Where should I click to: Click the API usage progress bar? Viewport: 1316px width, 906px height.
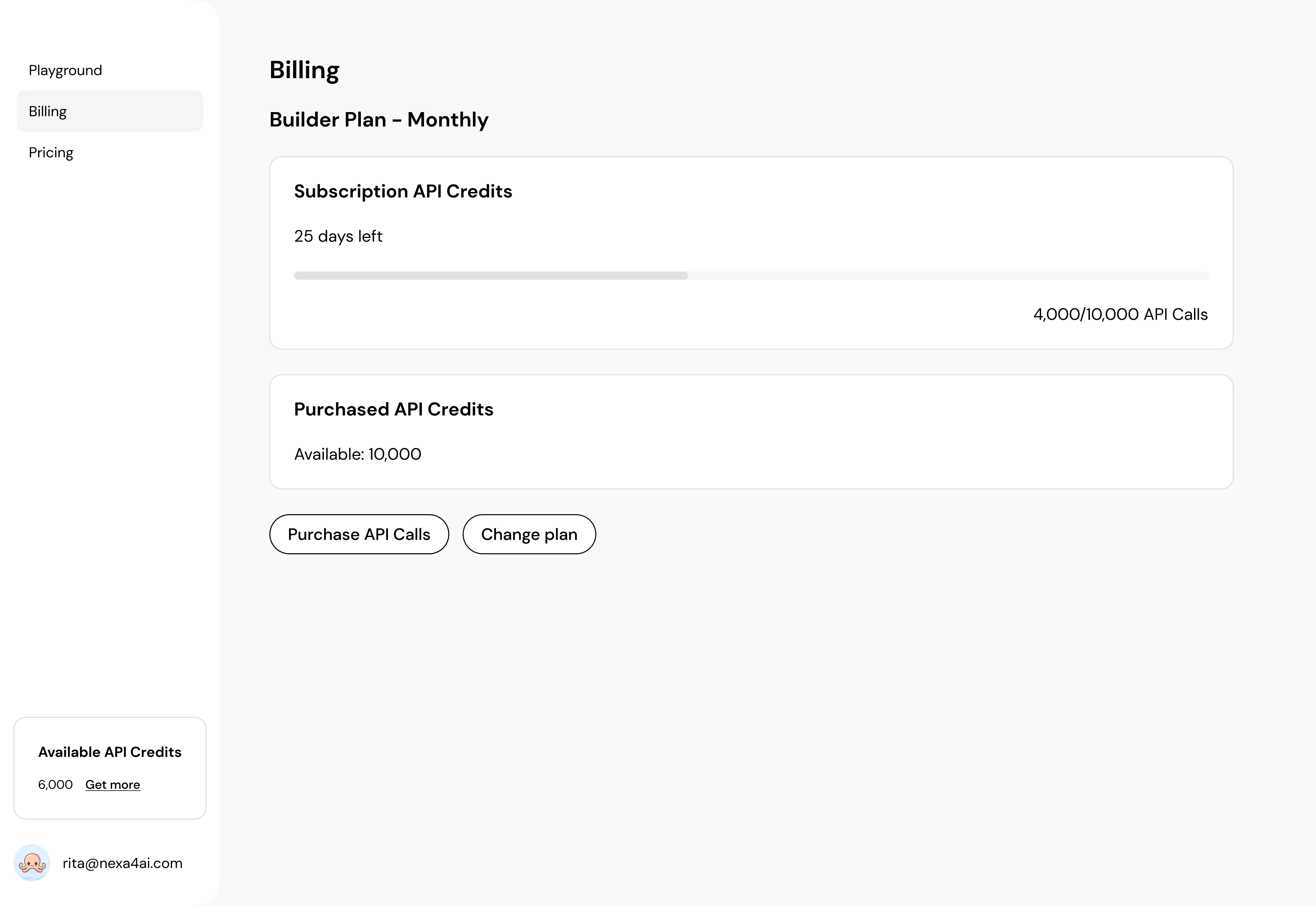490,275
